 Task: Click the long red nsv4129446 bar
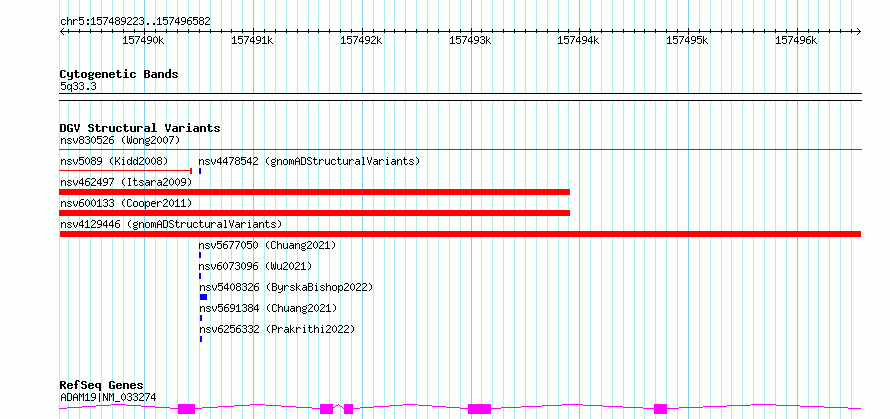460,234
